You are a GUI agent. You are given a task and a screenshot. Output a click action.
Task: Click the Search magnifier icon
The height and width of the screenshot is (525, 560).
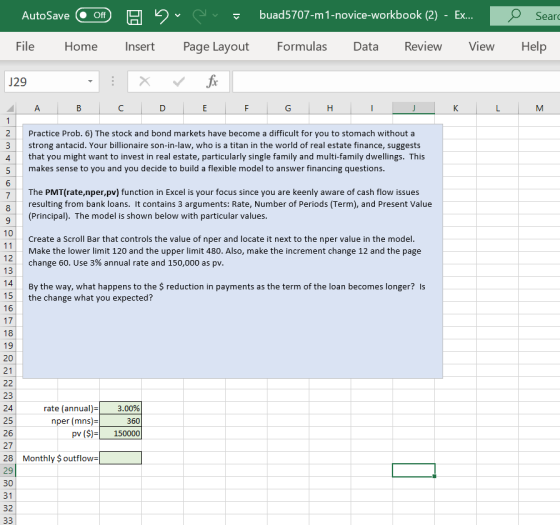[x=514, y=15]
